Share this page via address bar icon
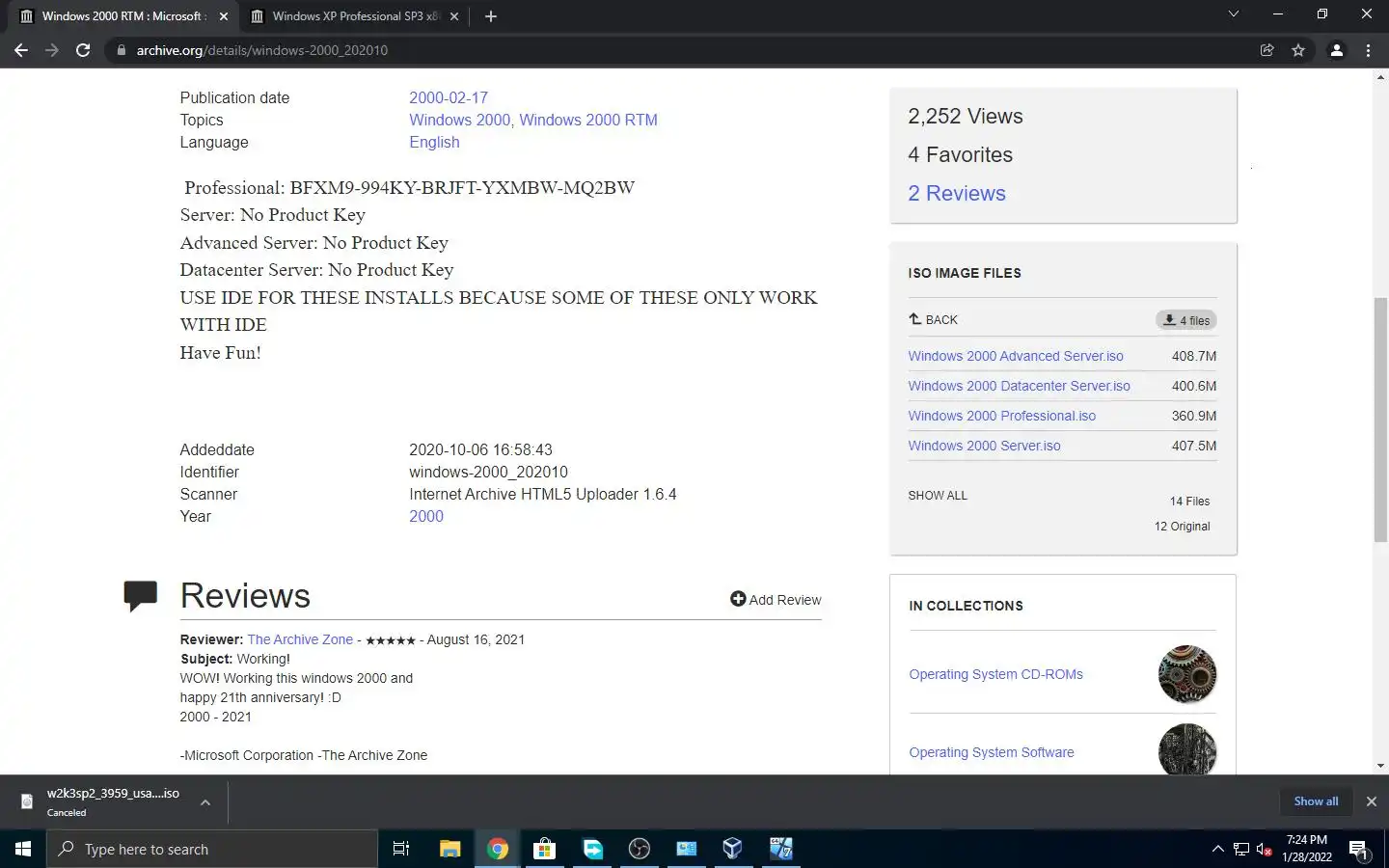 [1267, 50]
